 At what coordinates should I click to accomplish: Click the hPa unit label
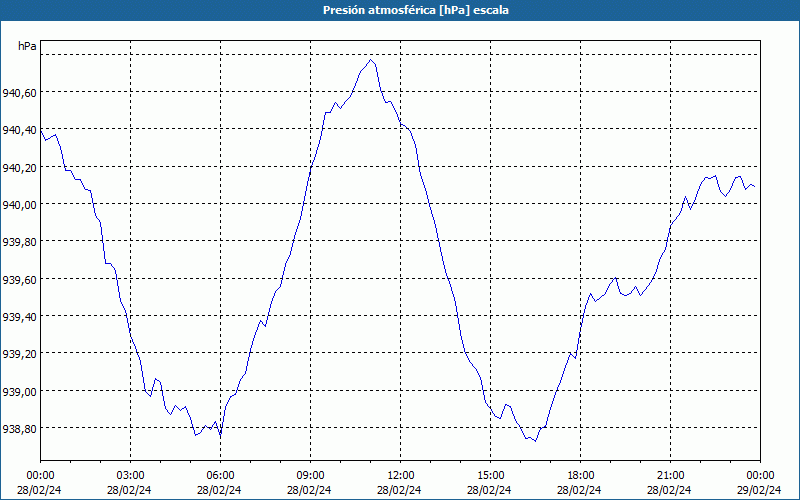[27, 46]
